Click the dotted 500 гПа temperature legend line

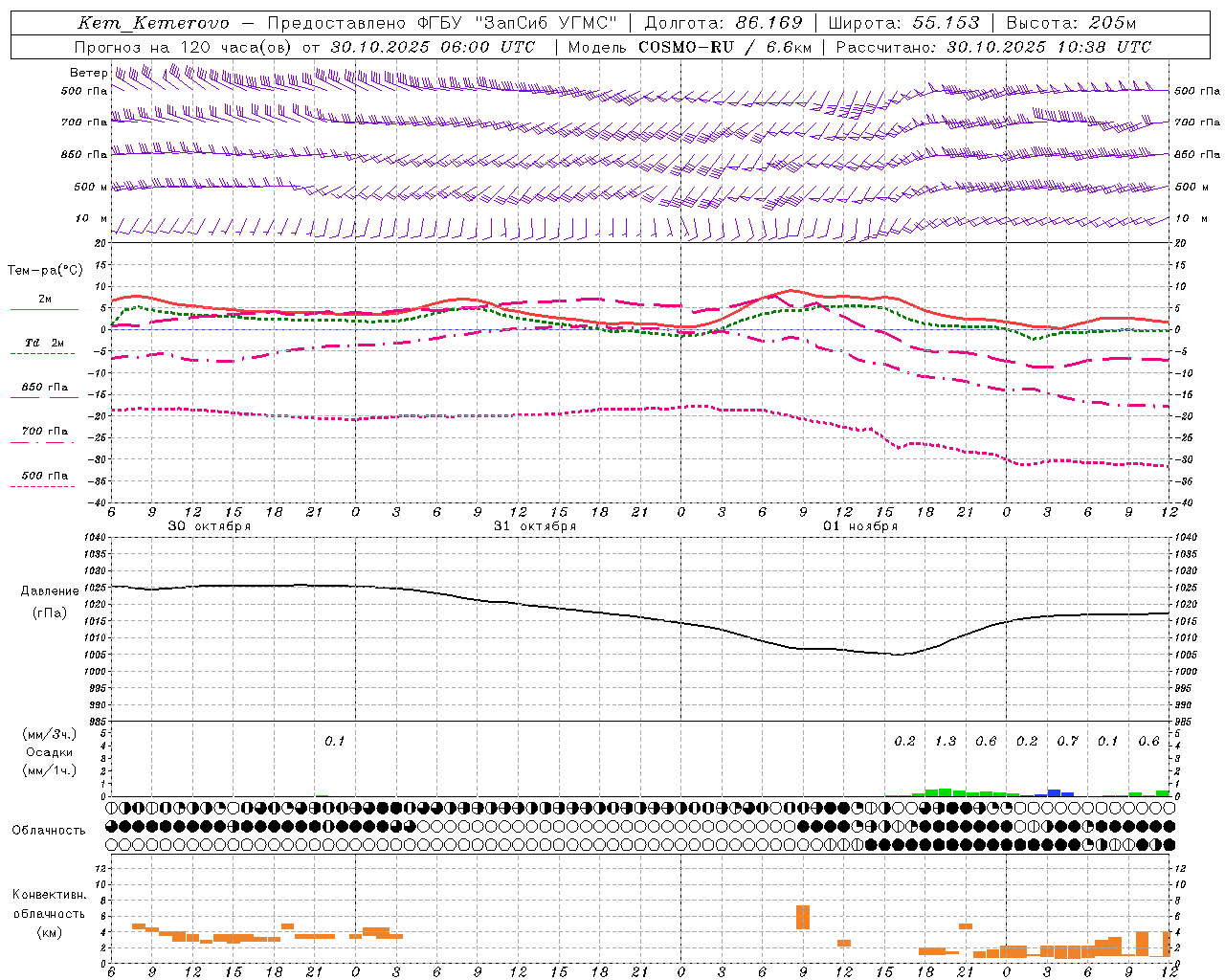(43, 486)
